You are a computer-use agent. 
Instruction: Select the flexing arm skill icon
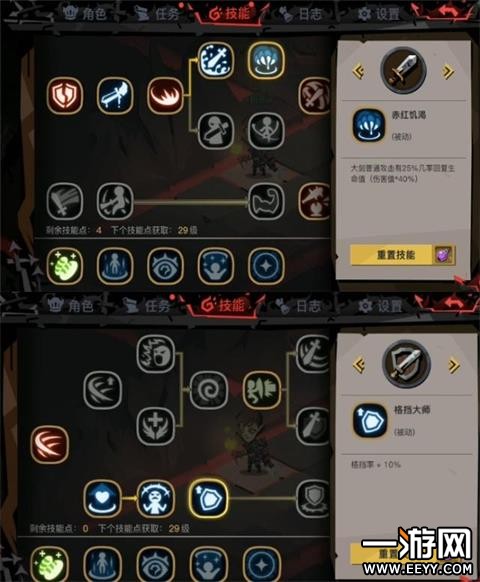tap(266, 201)
